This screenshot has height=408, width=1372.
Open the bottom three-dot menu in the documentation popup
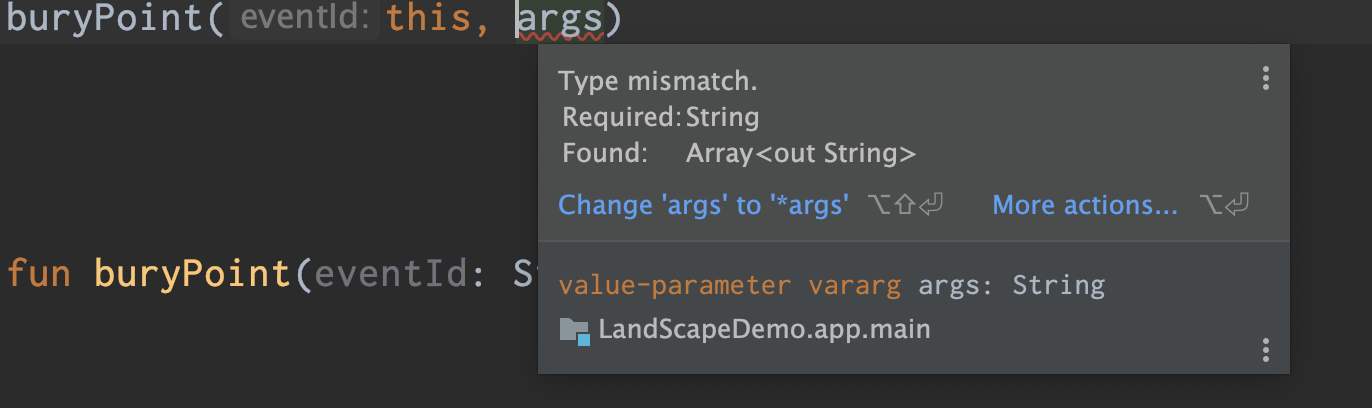coord(1265,349)
